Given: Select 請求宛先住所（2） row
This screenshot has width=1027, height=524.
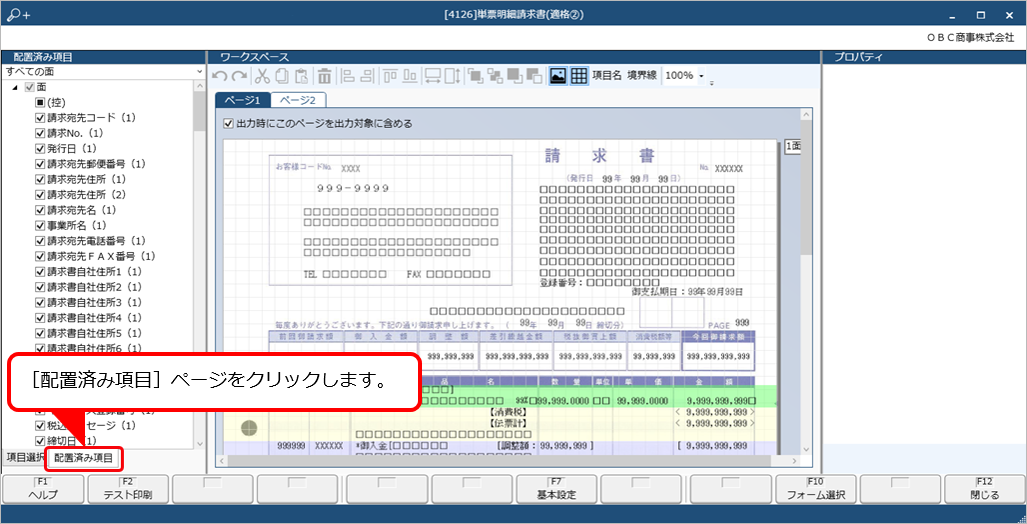Looking at the screenshot, I should pyautogui.click(x=86, y=195).
